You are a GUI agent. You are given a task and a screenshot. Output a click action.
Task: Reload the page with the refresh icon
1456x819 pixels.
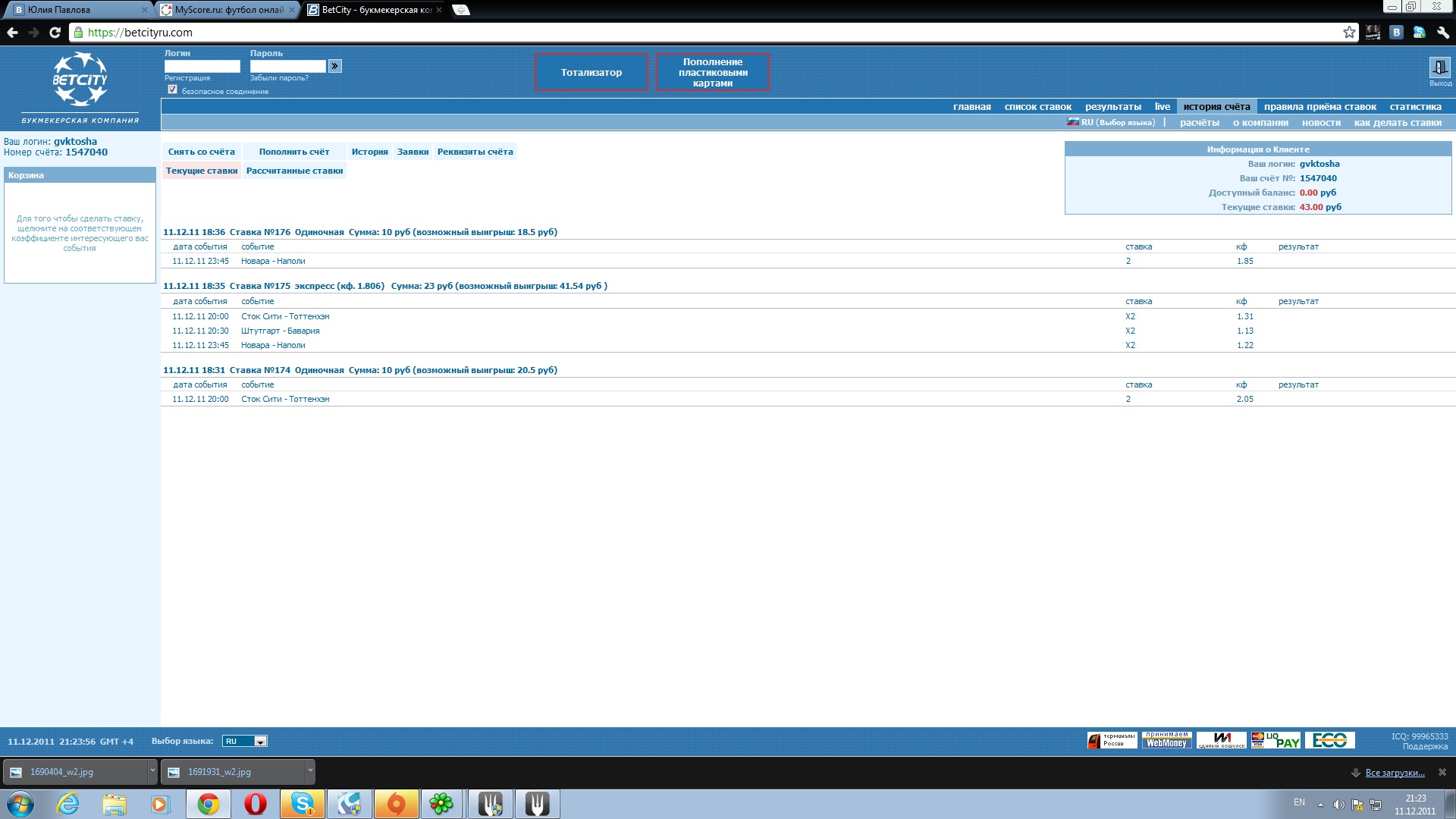coord(55,32)
